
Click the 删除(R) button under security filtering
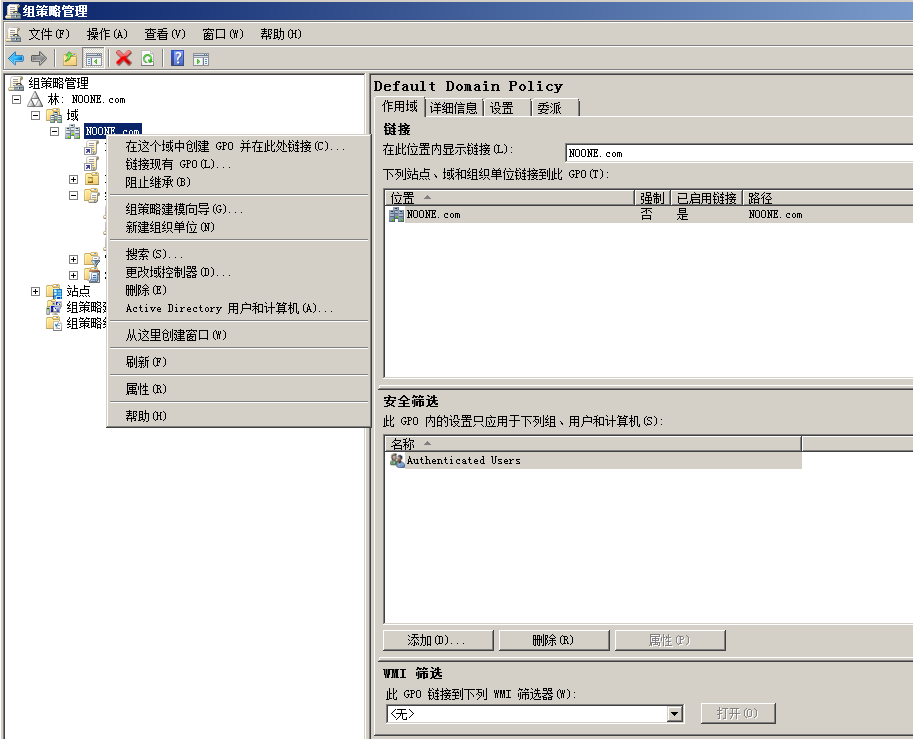pyautogui.click(x=554, y=640)
